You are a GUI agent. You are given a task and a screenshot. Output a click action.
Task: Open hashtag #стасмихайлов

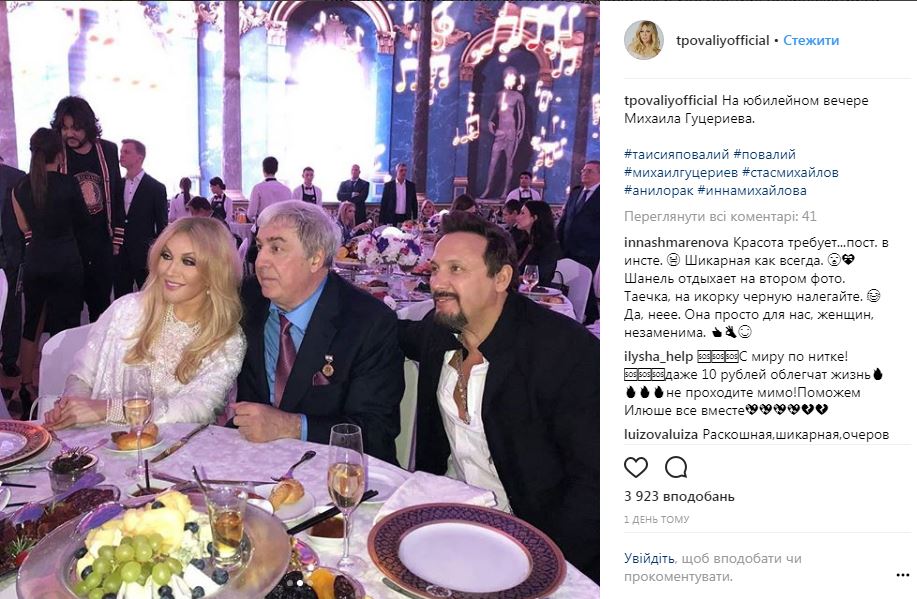790,173
